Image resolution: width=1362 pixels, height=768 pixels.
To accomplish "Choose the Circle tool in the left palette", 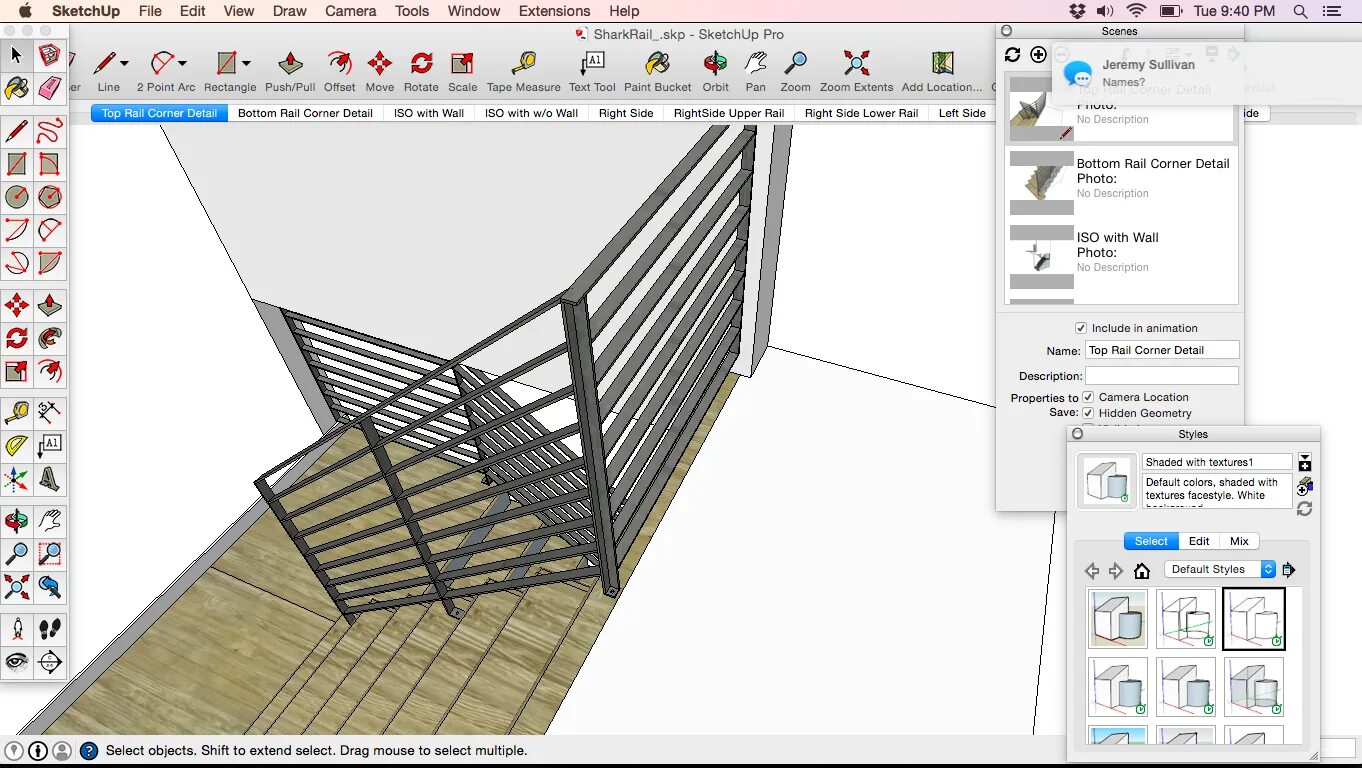I will 16,197.
